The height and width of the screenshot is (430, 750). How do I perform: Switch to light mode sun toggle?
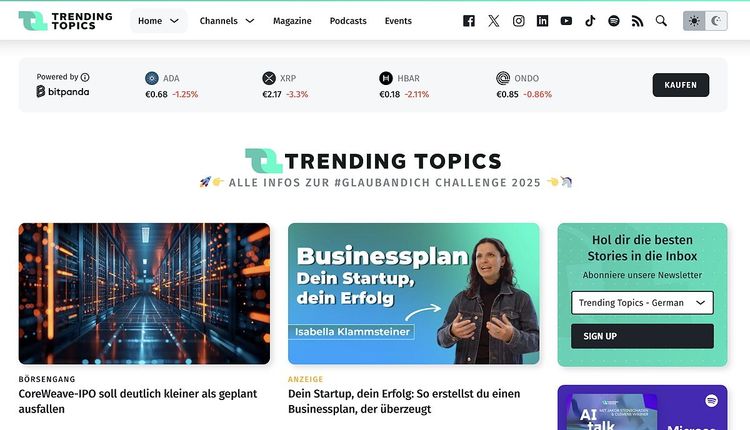click(694, 21)
